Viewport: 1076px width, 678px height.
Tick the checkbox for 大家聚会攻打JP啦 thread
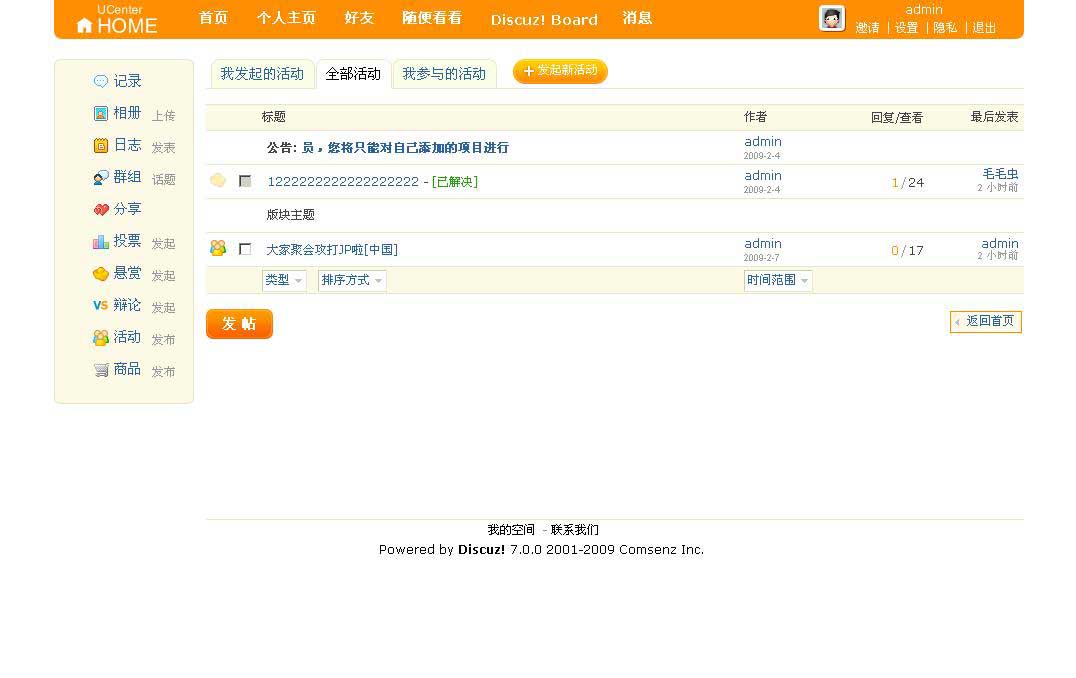pos(245,249)
